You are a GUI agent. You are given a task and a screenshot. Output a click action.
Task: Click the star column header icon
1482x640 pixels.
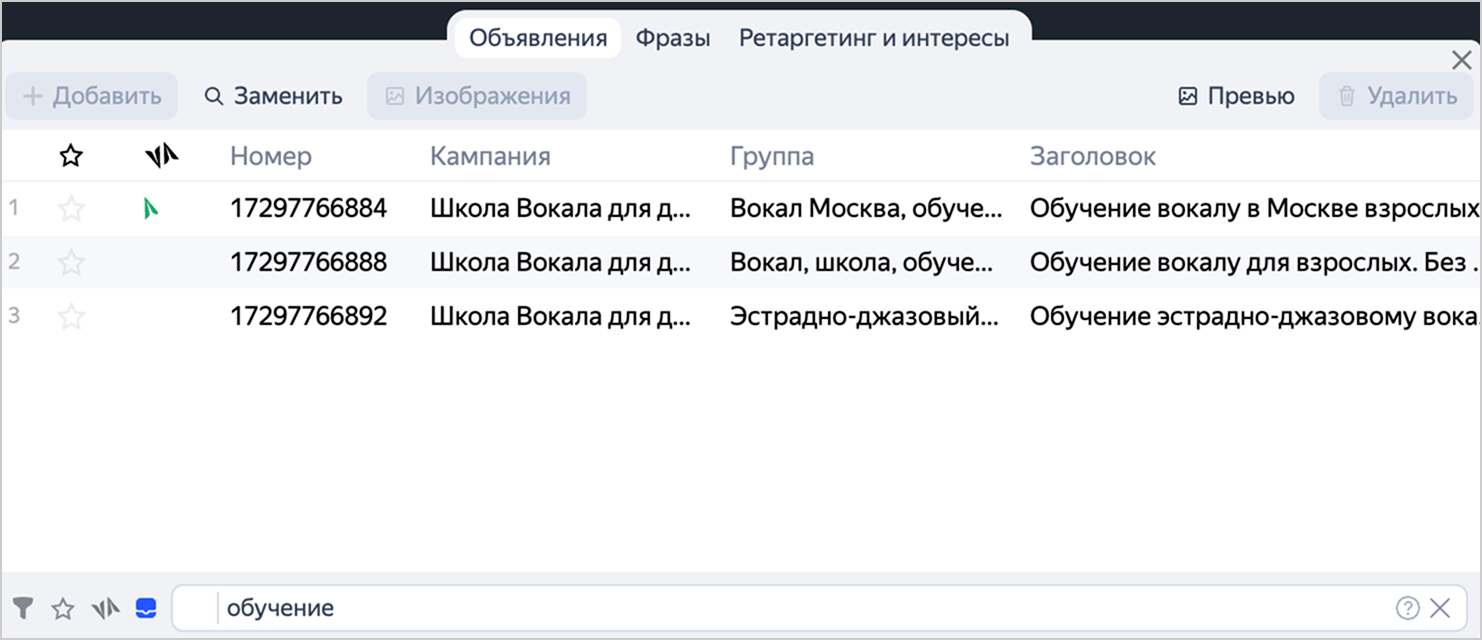[x=71, y=156]
